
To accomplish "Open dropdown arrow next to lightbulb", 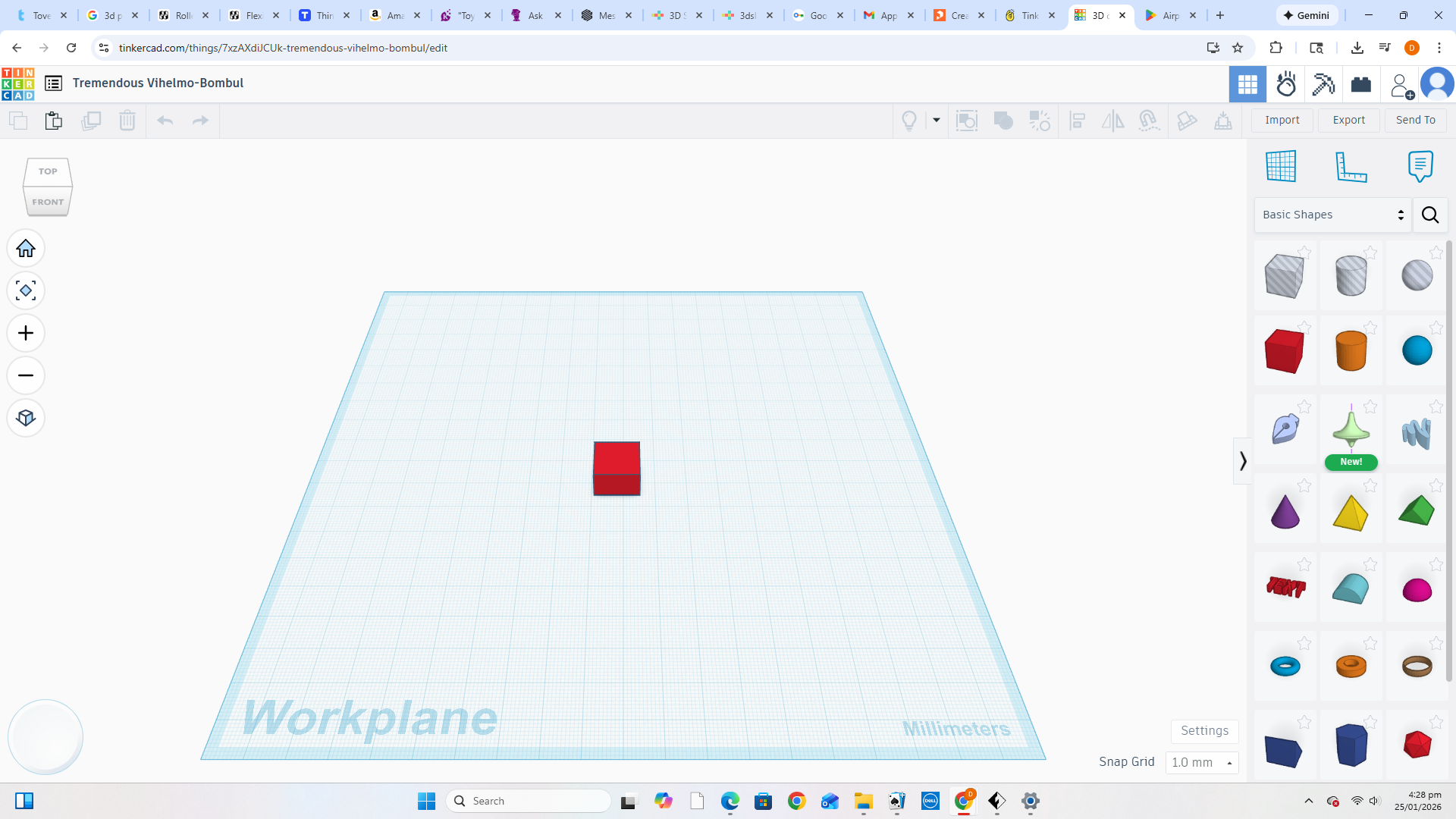I will [937, 121].
